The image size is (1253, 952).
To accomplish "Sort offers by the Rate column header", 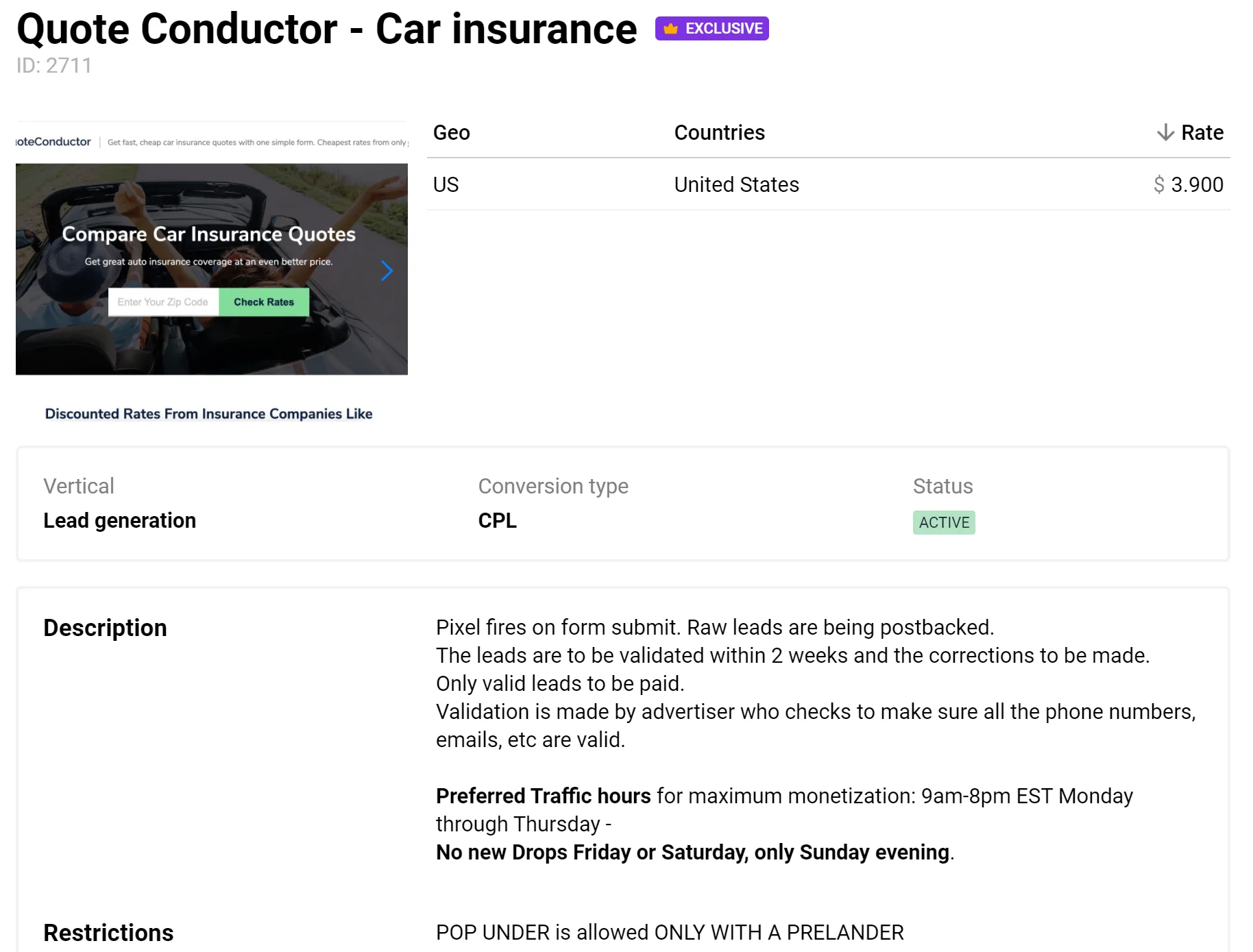I will [x=1202, y=132].
